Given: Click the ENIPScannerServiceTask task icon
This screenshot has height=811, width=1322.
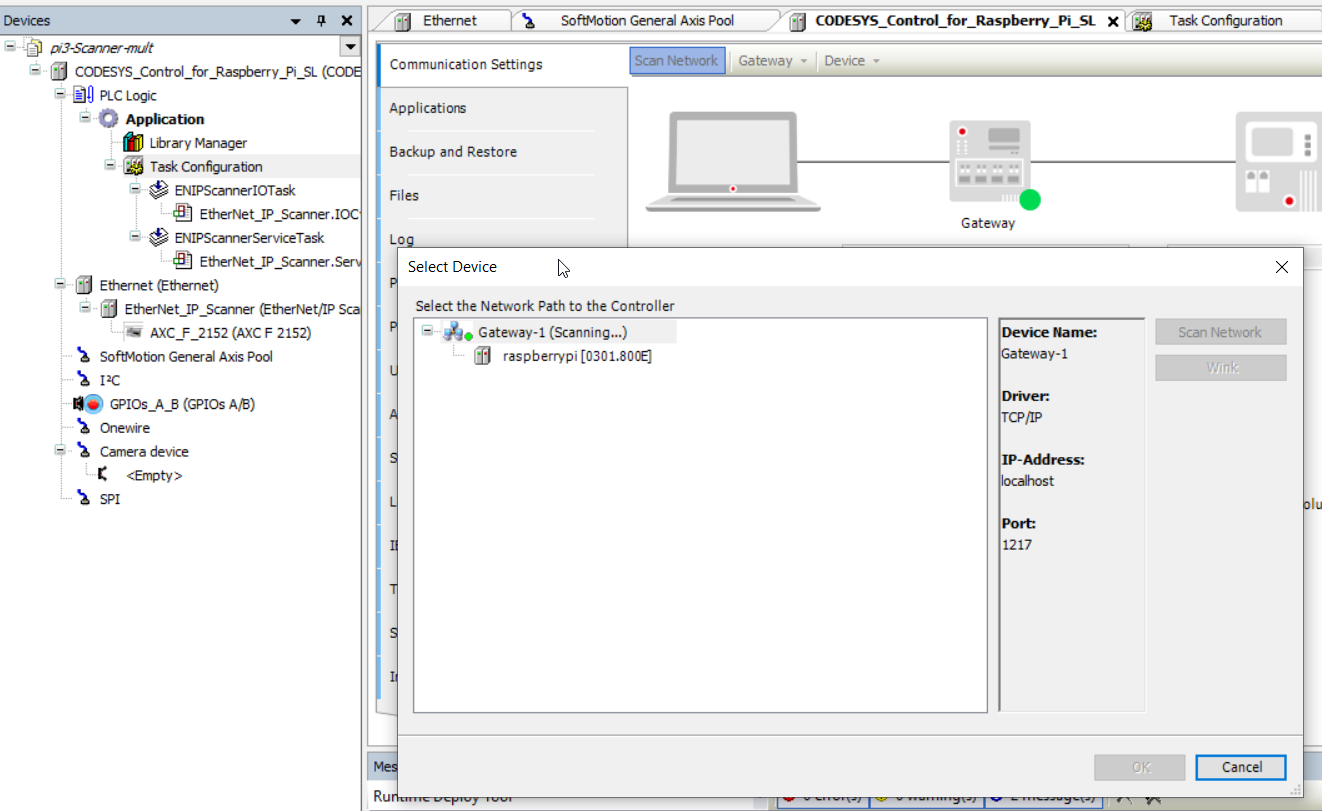Looking at the screenshot, I should pyautogui.click(x=158, y=238).
